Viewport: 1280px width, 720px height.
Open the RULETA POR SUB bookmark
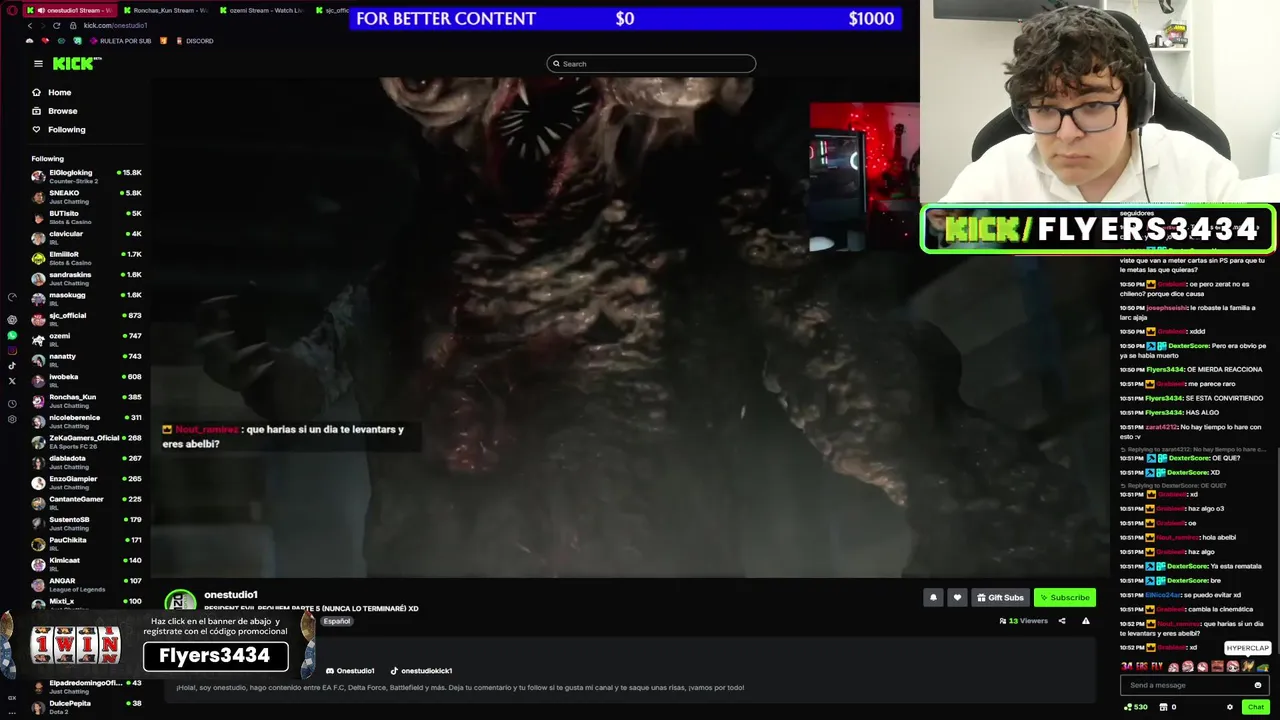tap(120, 41)
